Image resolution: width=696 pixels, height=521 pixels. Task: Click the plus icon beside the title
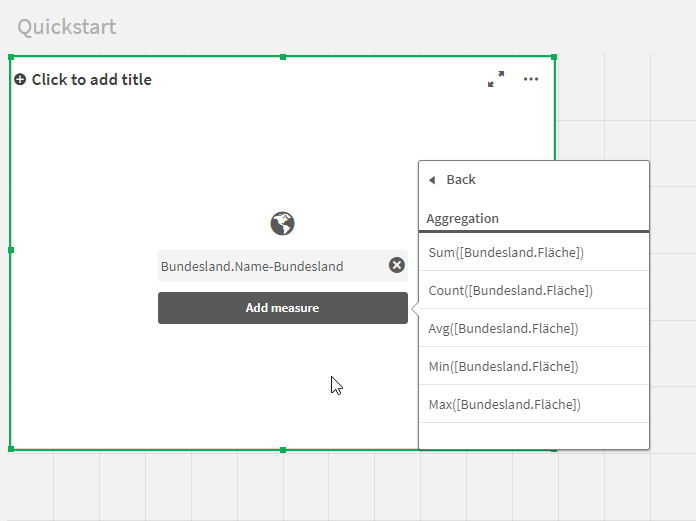[20, 80]
